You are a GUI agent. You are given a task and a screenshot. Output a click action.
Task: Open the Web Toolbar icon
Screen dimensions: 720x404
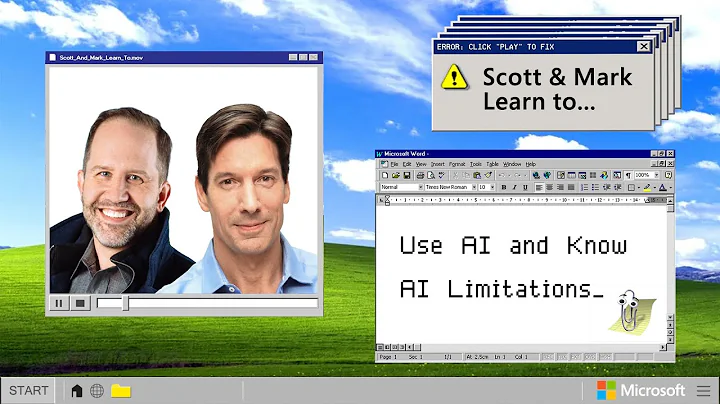point(547,175)
